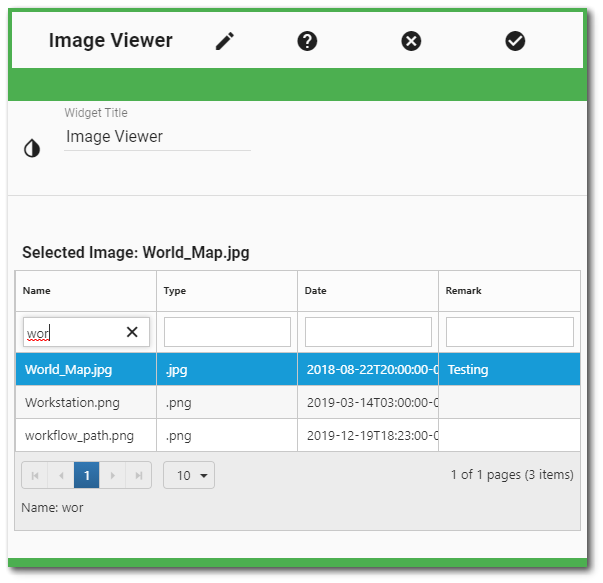Image resolution: width=603 pixels, height=583 pixels.
Task: Sort by the Remark column header
Action: tap(510, 291)
